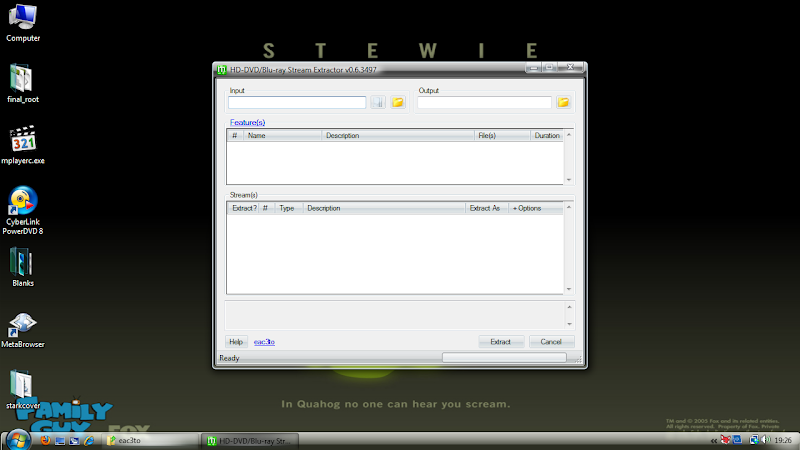The width and height of the screenshot is (800, 450).
Task: Select the final_root desktop folder
Action: [23, 84]
